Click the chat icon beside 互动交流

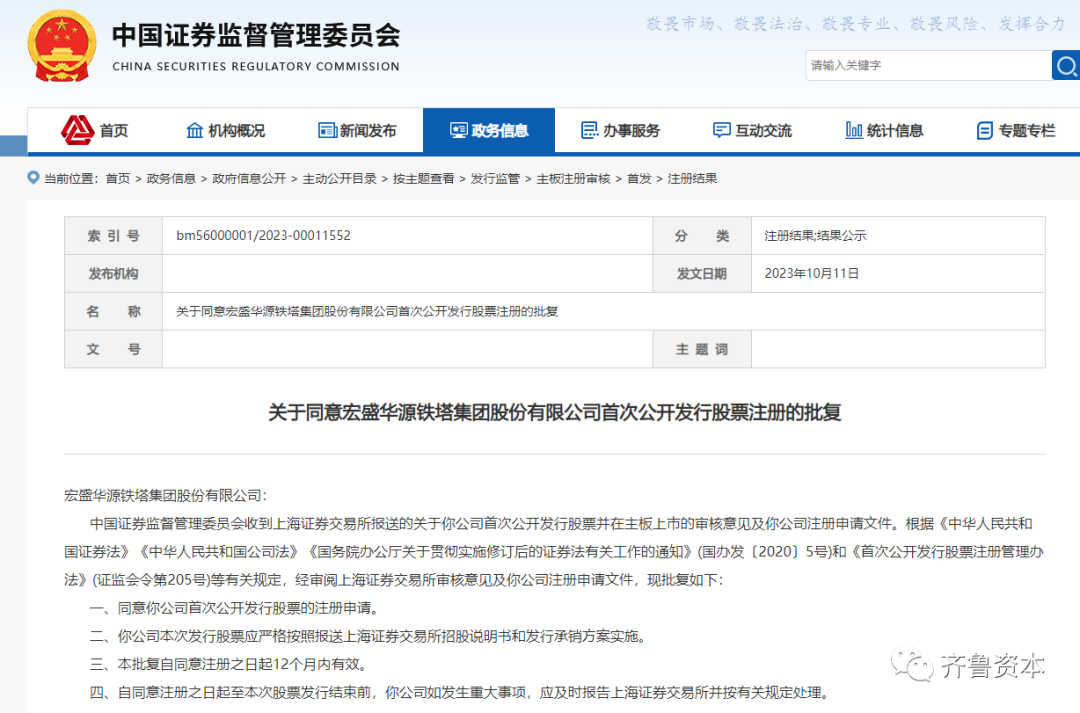[721, 130]
